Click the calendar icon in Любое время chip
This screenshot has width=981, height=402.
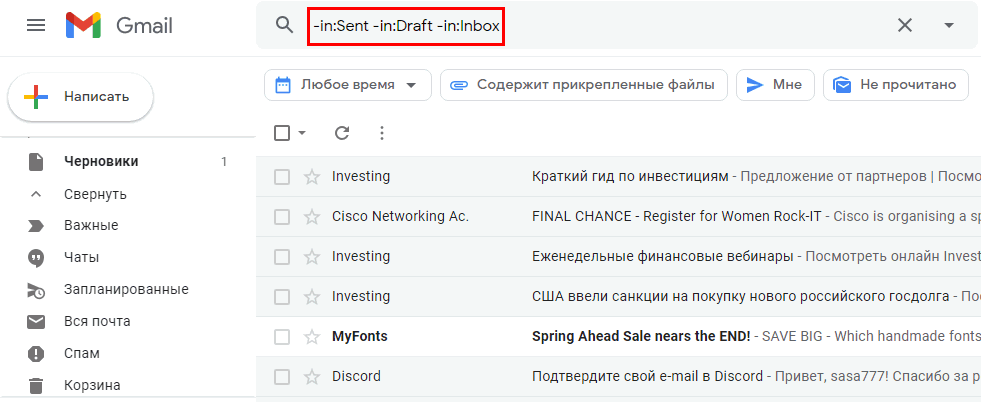tap(283, 85)
